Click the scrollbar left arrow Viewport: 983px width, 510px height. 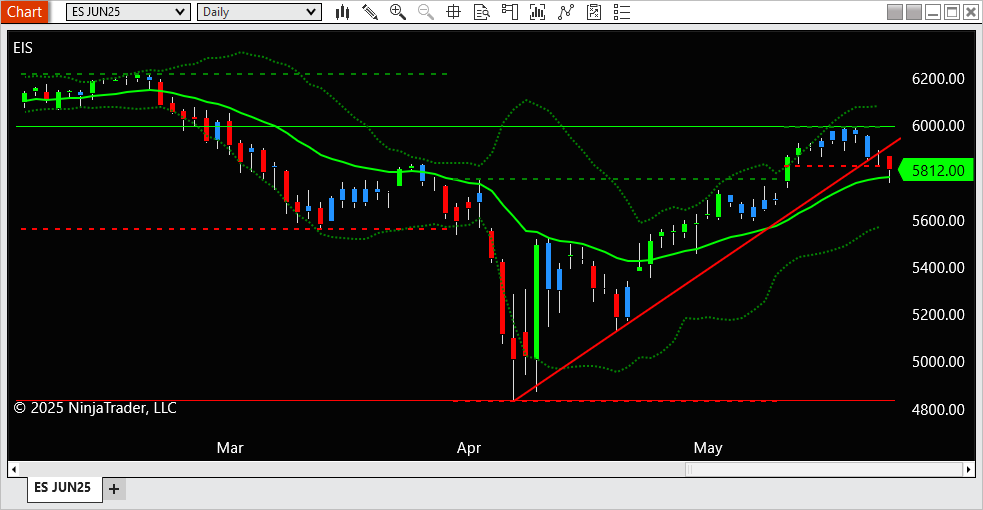[x=14, y=469]
